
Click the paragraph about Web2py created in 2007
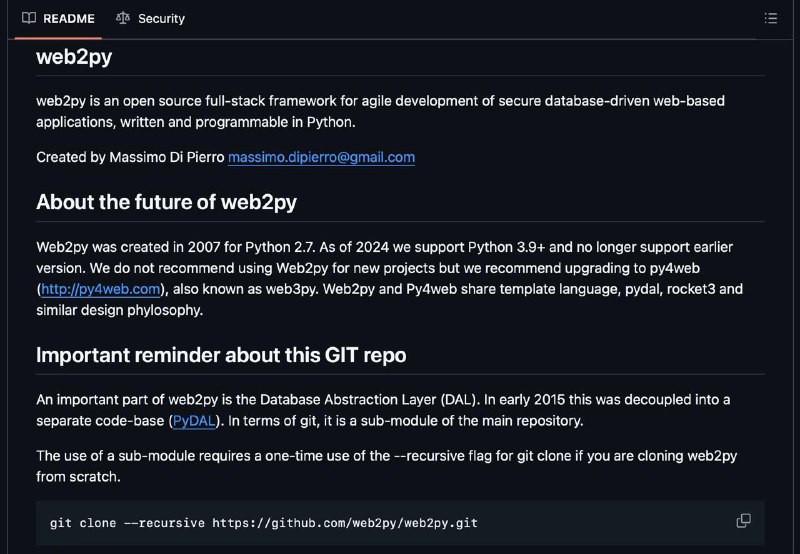[x=389, y=279]
